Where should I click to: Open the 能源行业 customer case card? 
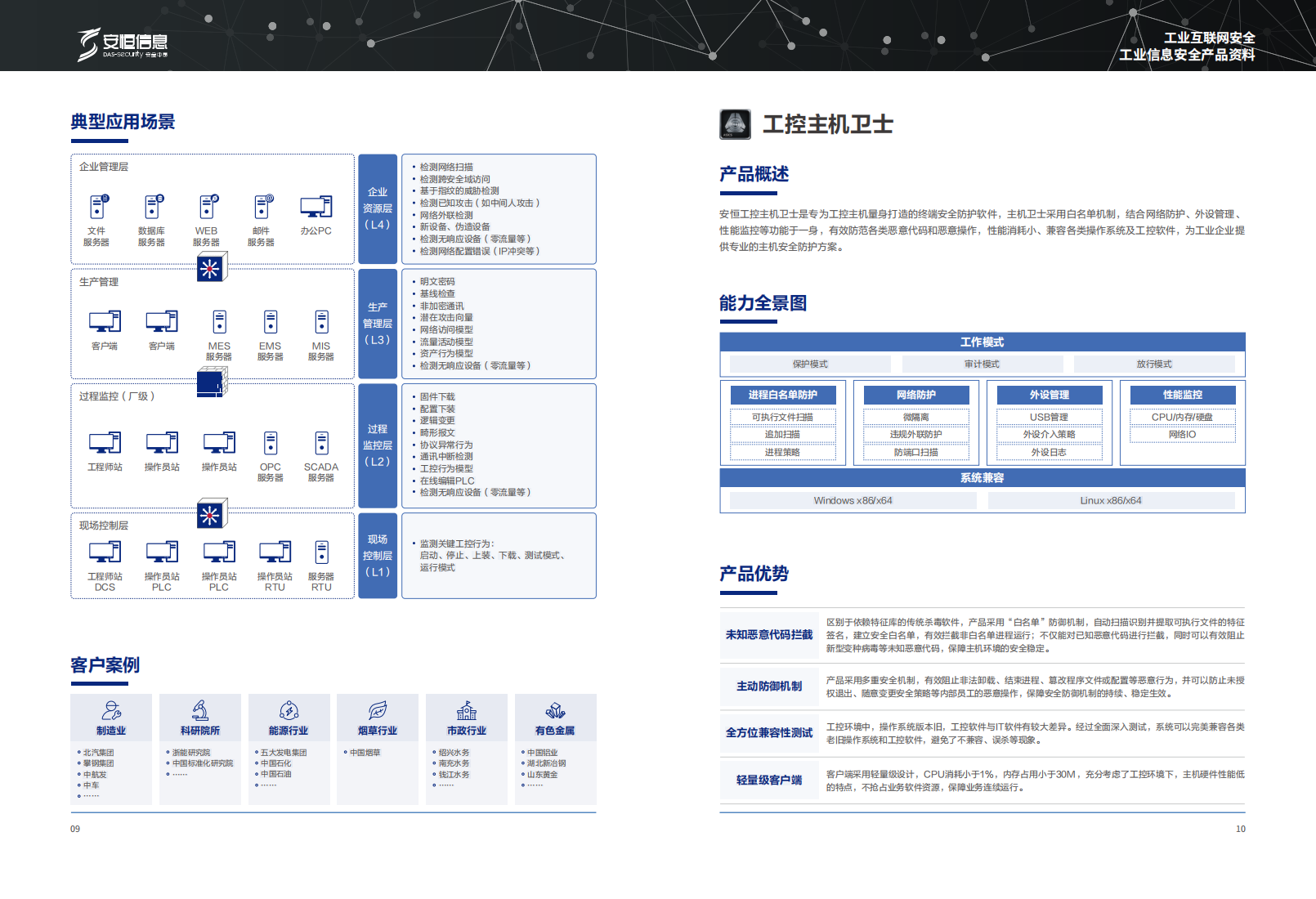point(289,749)
